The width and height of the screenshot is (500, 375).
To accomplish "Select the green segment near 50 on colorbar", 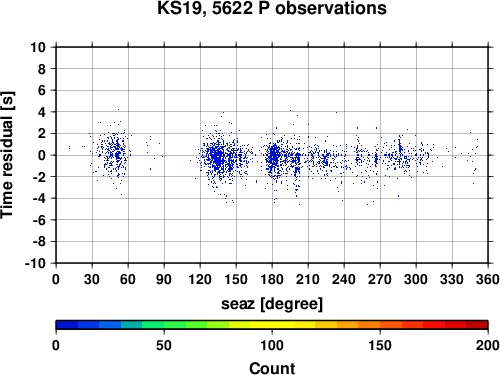I will coord(164,325).
